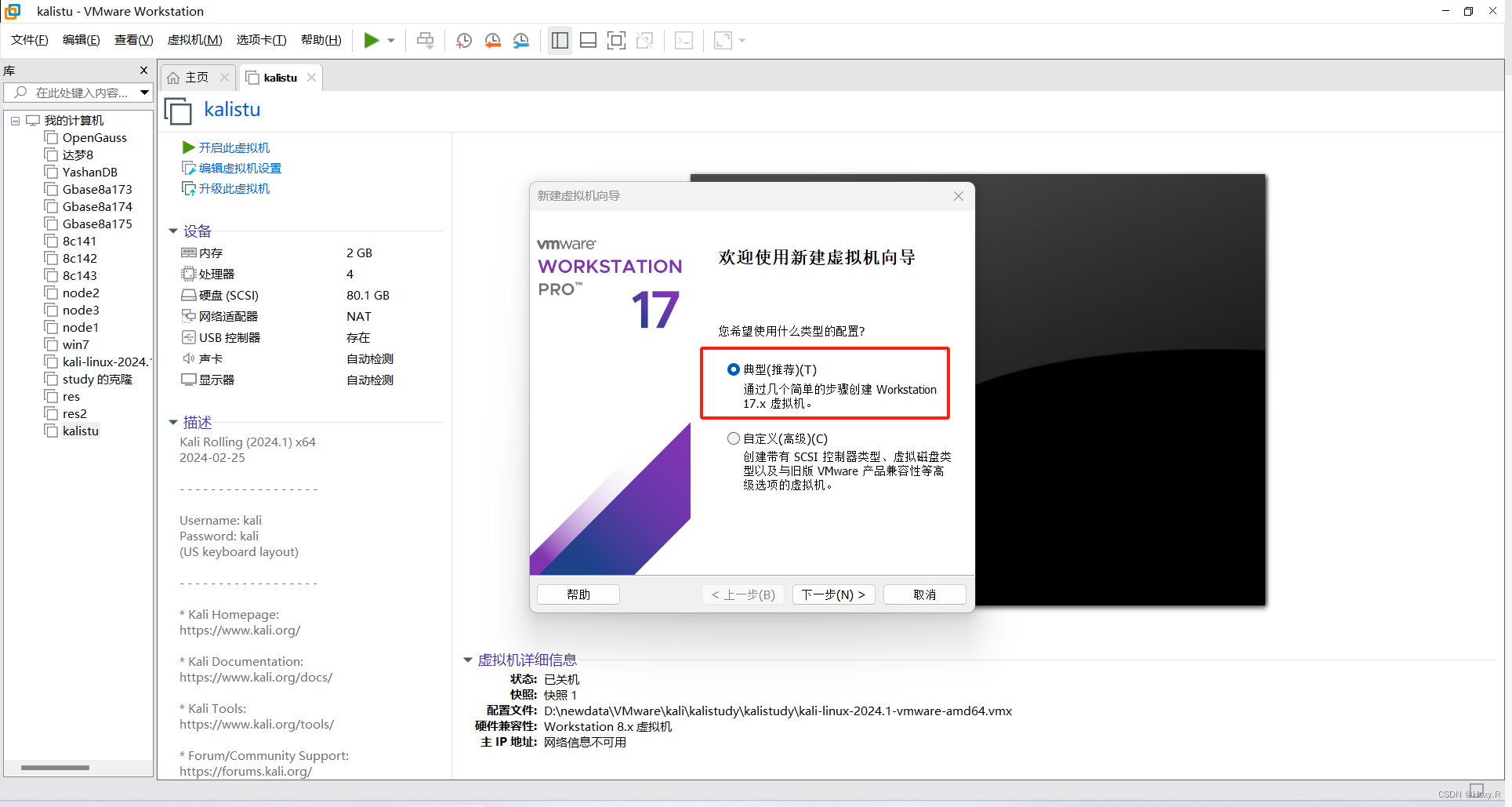
Task: Enter full screen mode icon
Action: [617, 40]
